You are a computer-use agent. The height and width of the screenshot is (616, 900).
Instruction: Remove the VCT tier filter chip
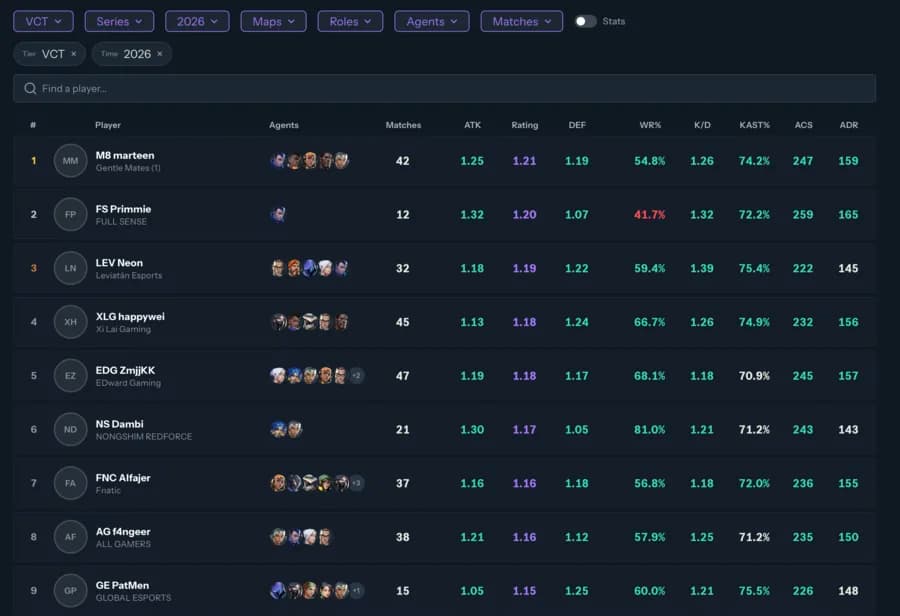tap(73, 54)
